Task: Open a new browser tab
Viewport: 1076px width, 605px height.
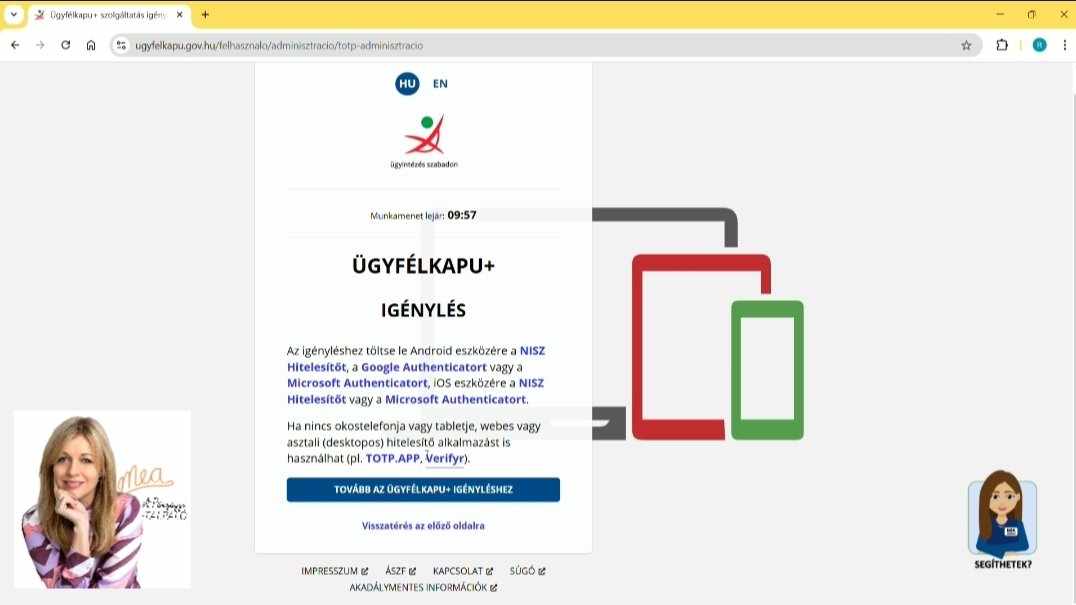Action: coord(205,14)
